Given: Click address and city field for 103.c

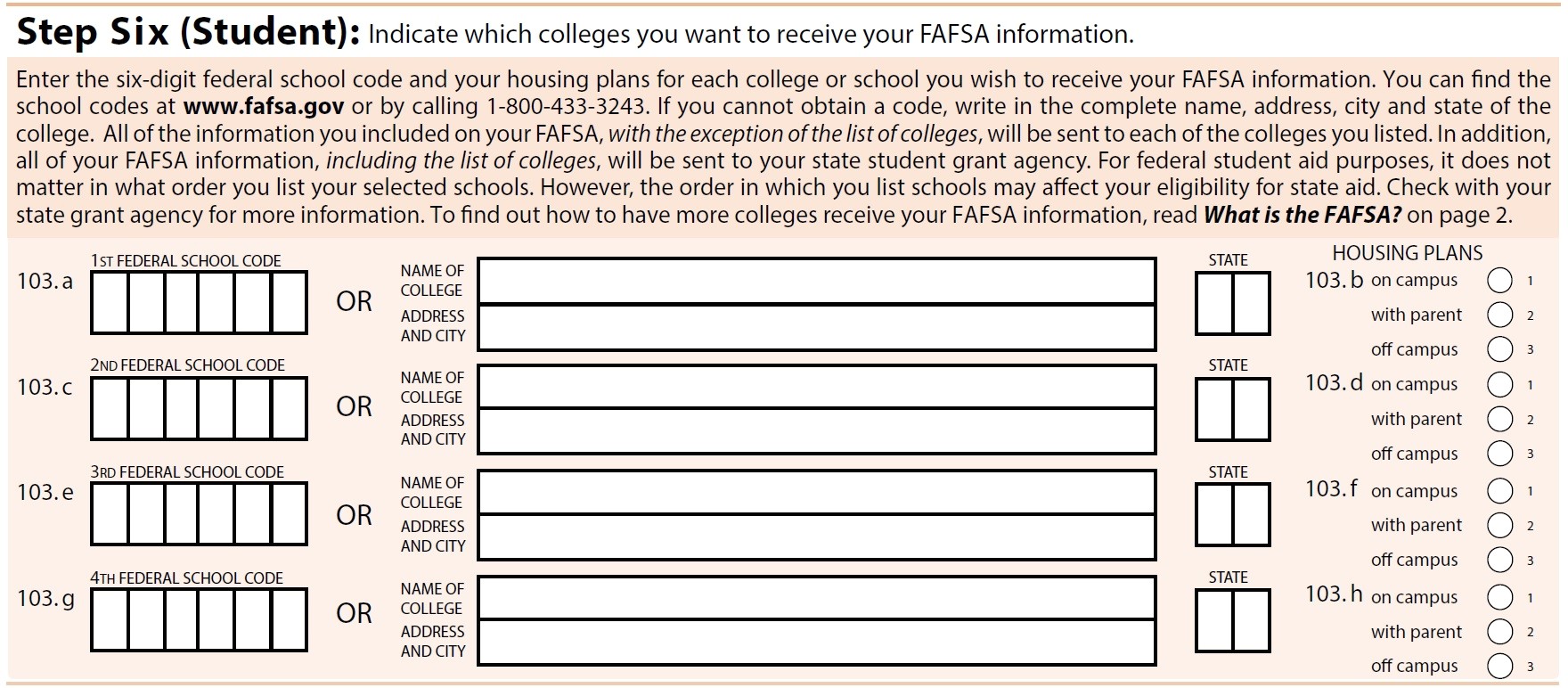Looking at the screenshot, I should (x=816, y=431).
